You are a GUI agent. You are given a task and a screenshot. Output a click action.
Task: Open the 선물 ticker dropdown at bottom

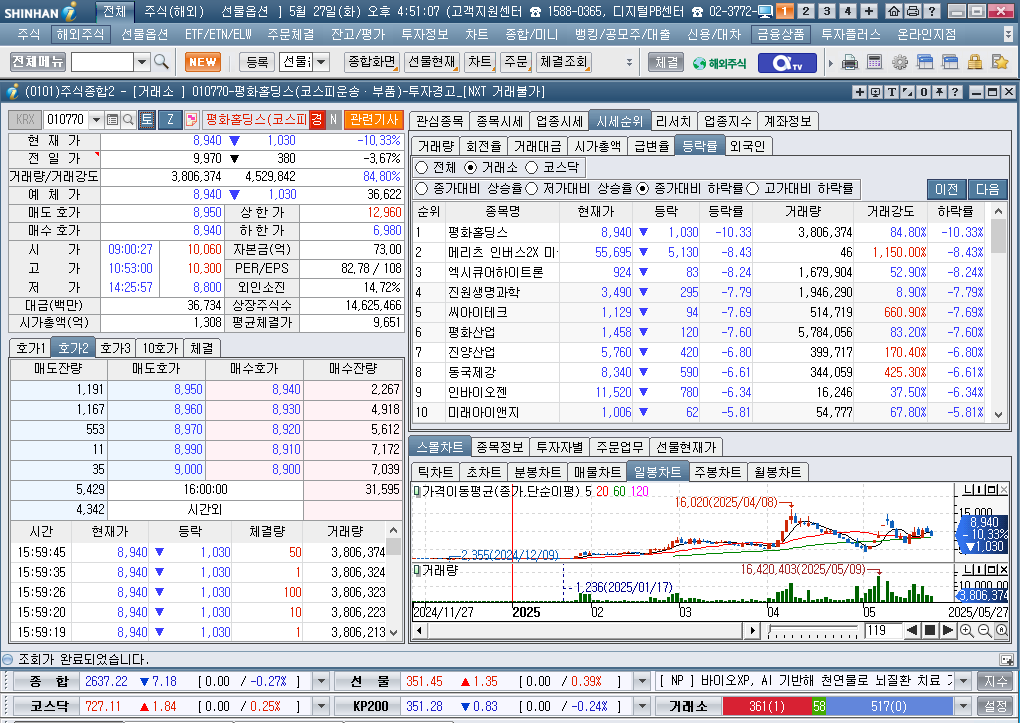[641, 681]
